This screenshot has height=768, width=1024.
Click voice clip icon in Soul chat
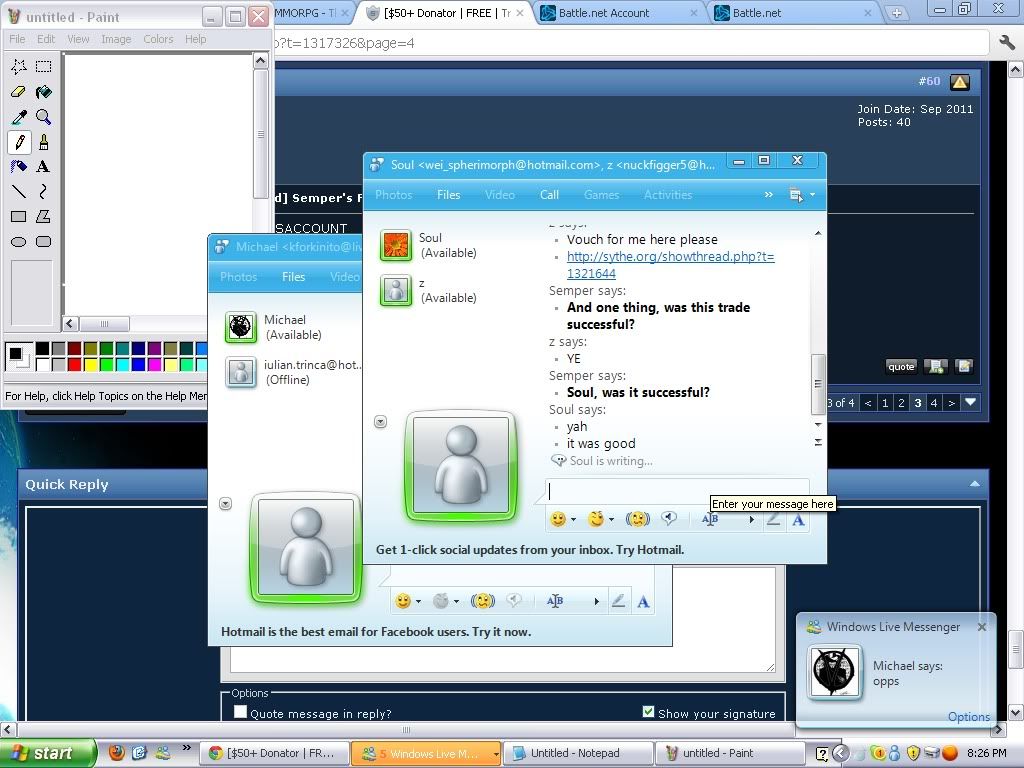tap(669, 519)
